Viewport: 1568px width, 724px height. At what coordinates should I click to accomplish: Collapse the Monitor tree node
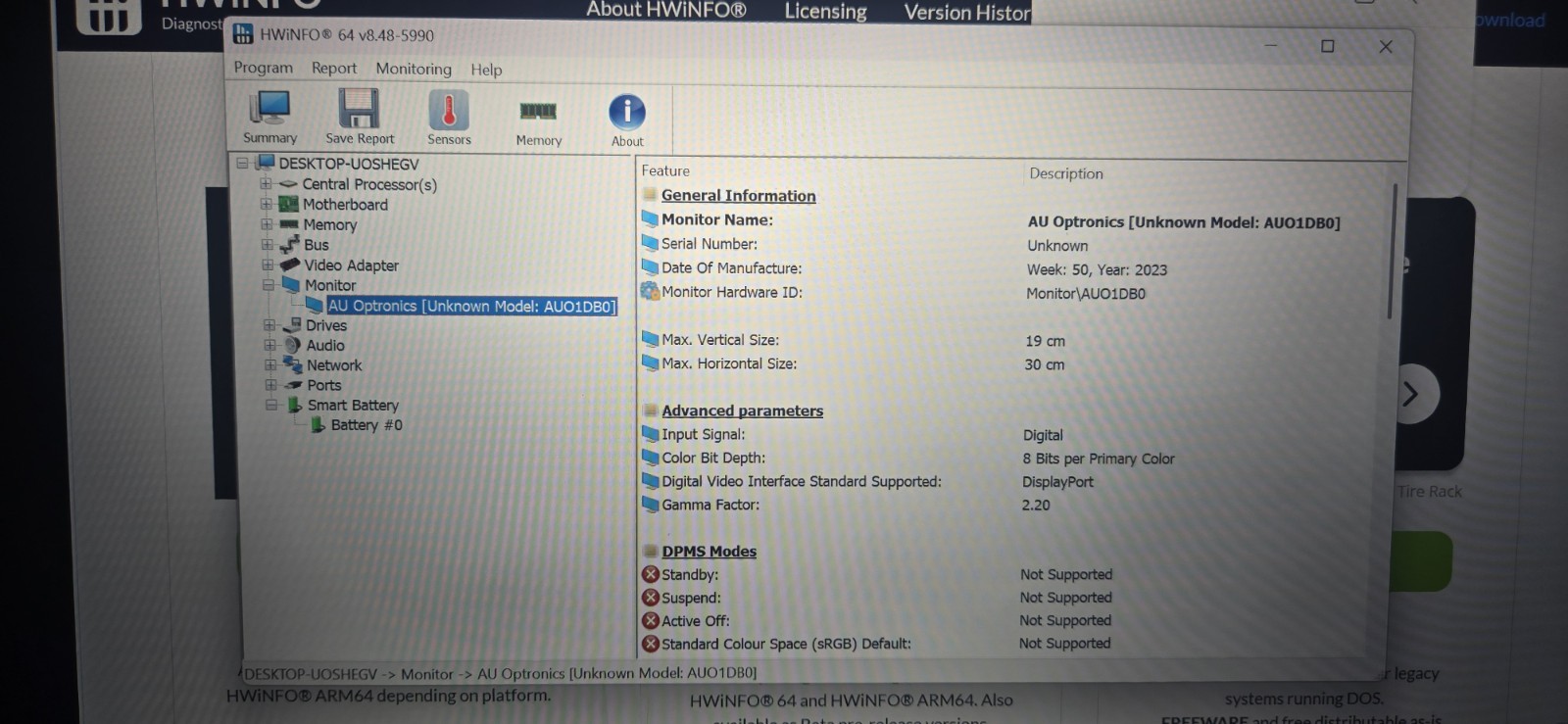pos(268,285)
